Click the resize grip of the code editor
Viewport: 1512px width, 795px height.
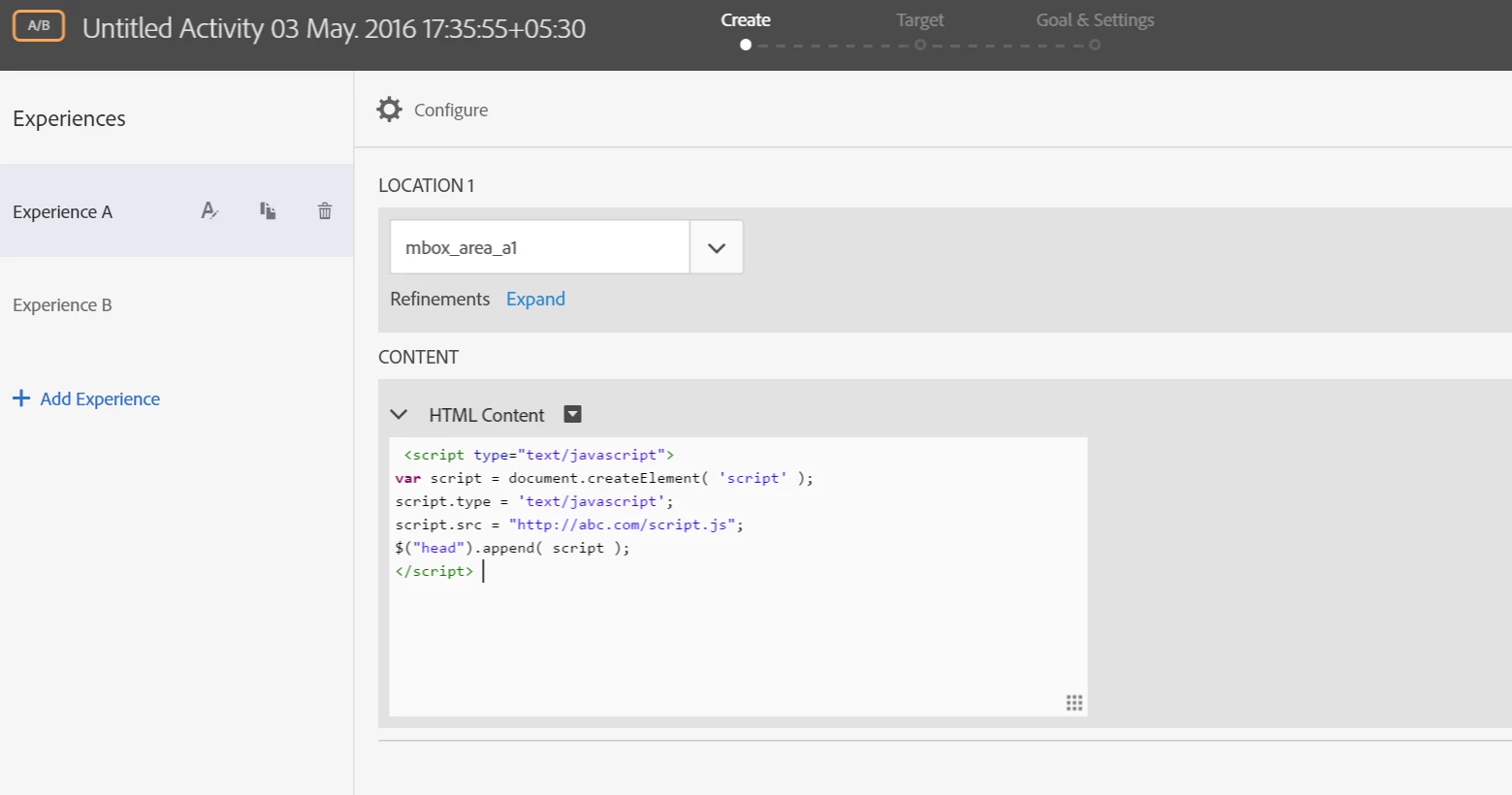click(x=1074, y=703)
